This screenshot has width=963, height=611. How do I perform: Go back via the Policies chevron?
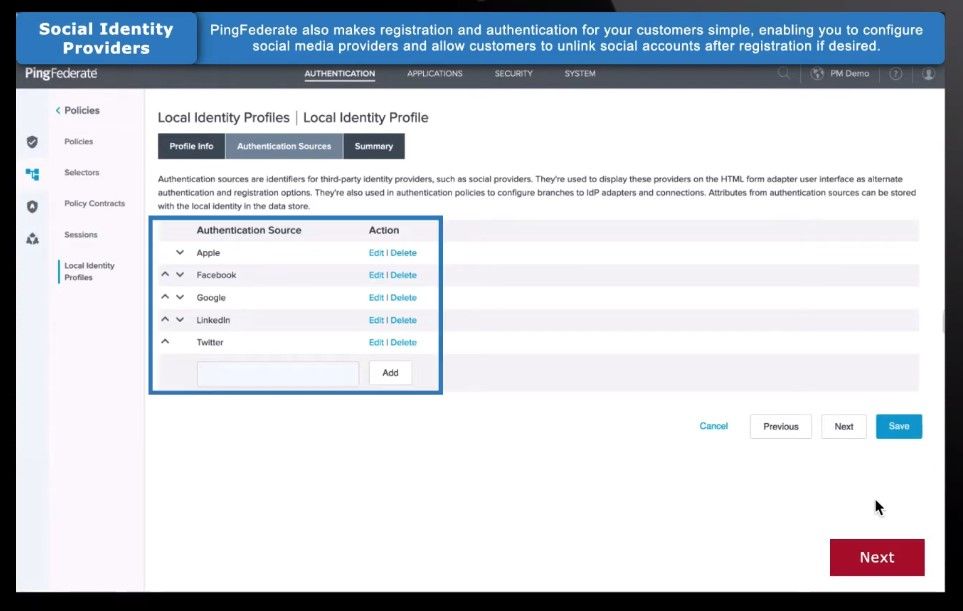(x=58, y=111)
